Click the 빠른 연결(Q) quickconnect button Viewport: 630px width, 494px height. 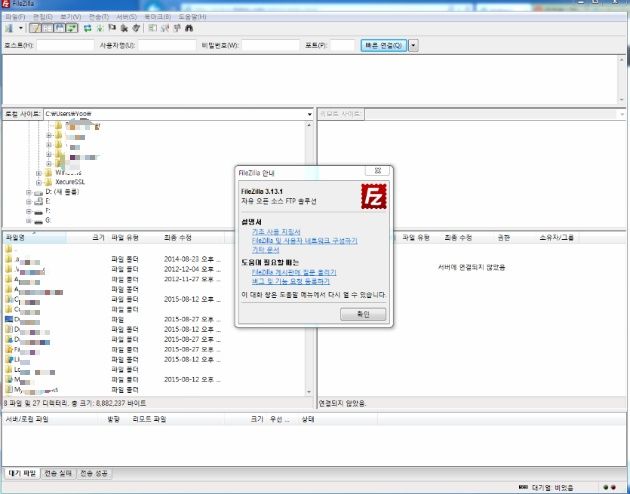pos(384,45)
